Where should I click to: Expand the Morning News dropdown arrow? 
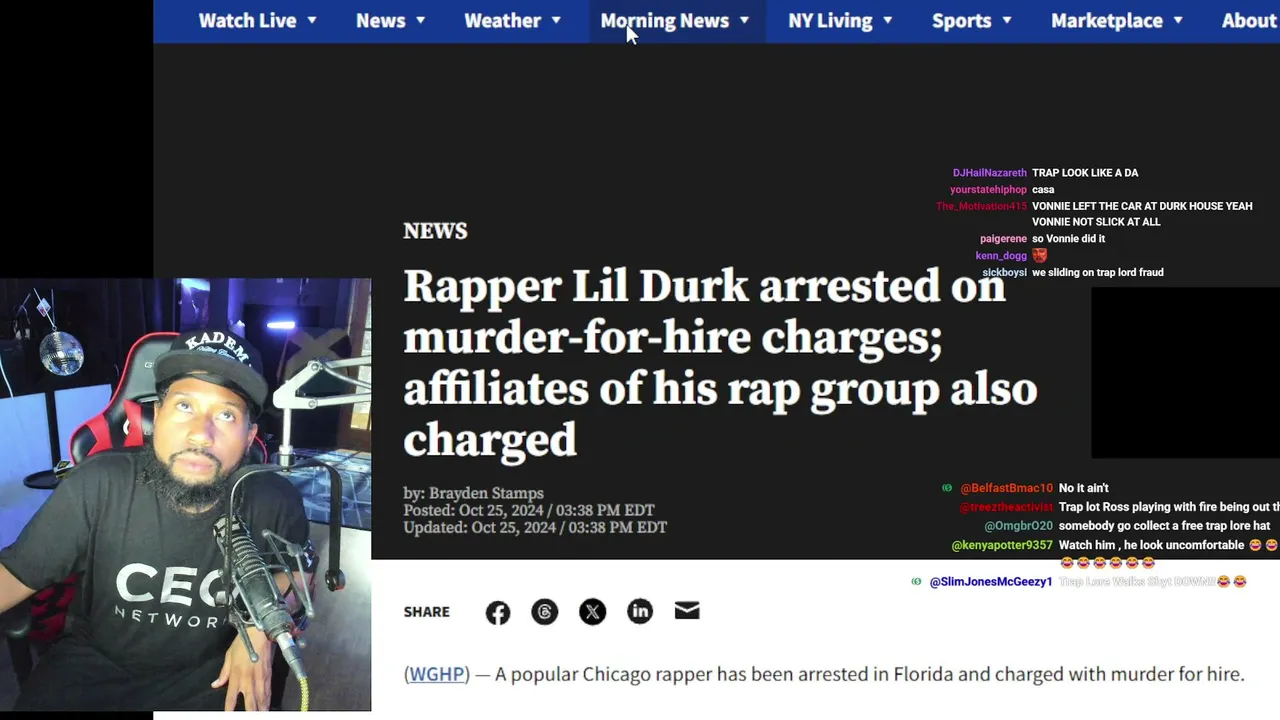point(744,20)
